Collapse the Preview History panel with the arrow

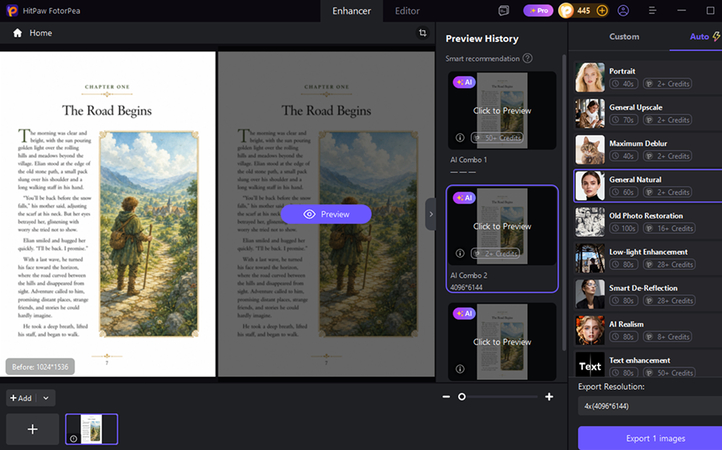pyautogui.click(x=431, y=214)
